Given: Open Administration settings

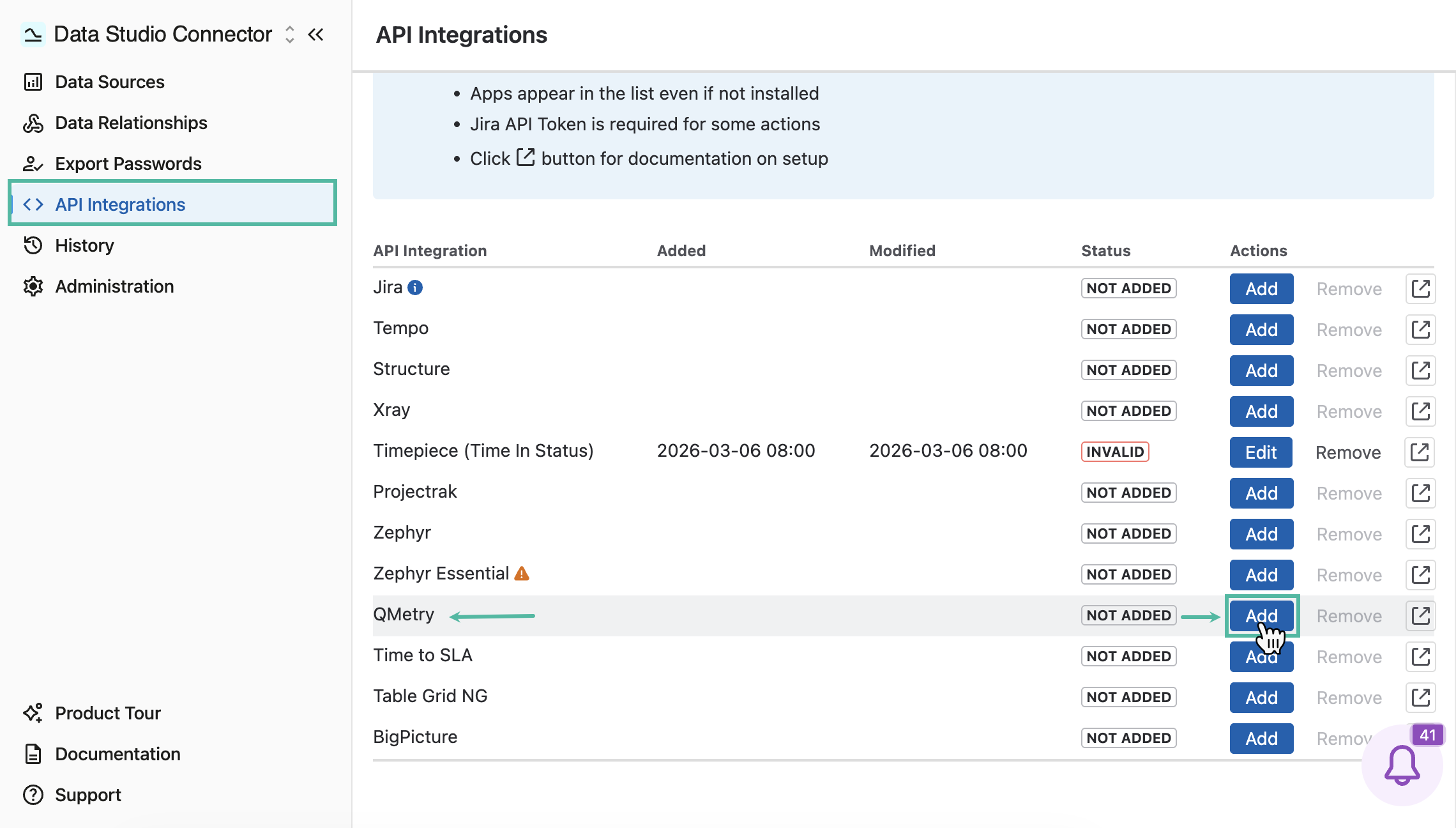Looking at the screenshot, I should tap(114, 286).
